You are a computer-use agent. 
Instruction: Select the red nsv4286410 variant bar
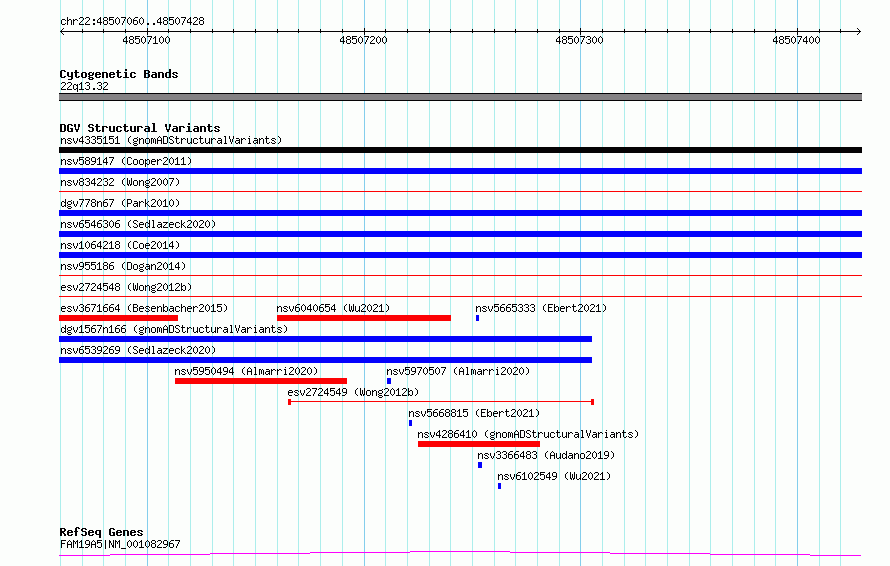[479, 444]
